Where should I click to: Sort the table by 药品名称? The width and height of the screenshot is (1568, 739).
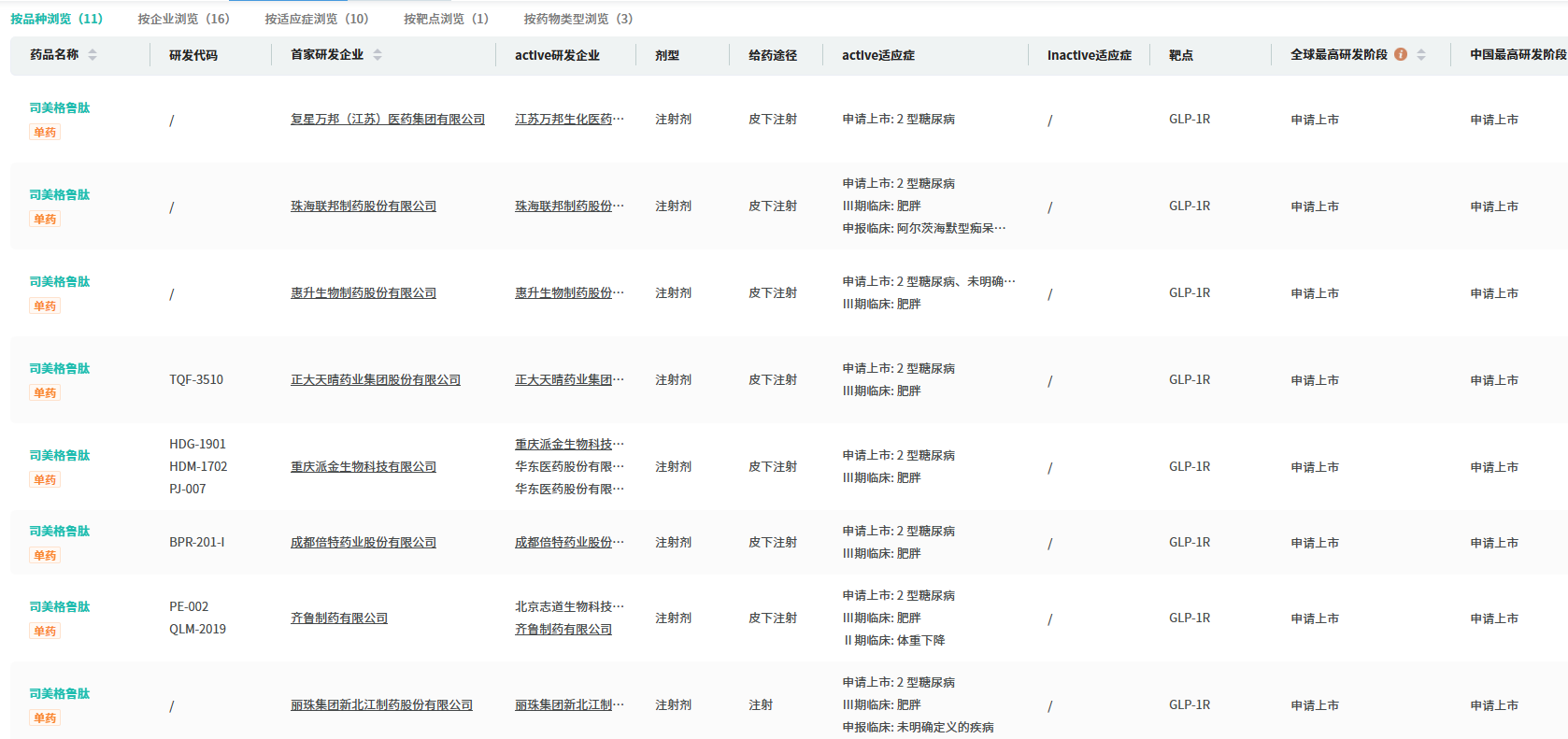[93, 55]
